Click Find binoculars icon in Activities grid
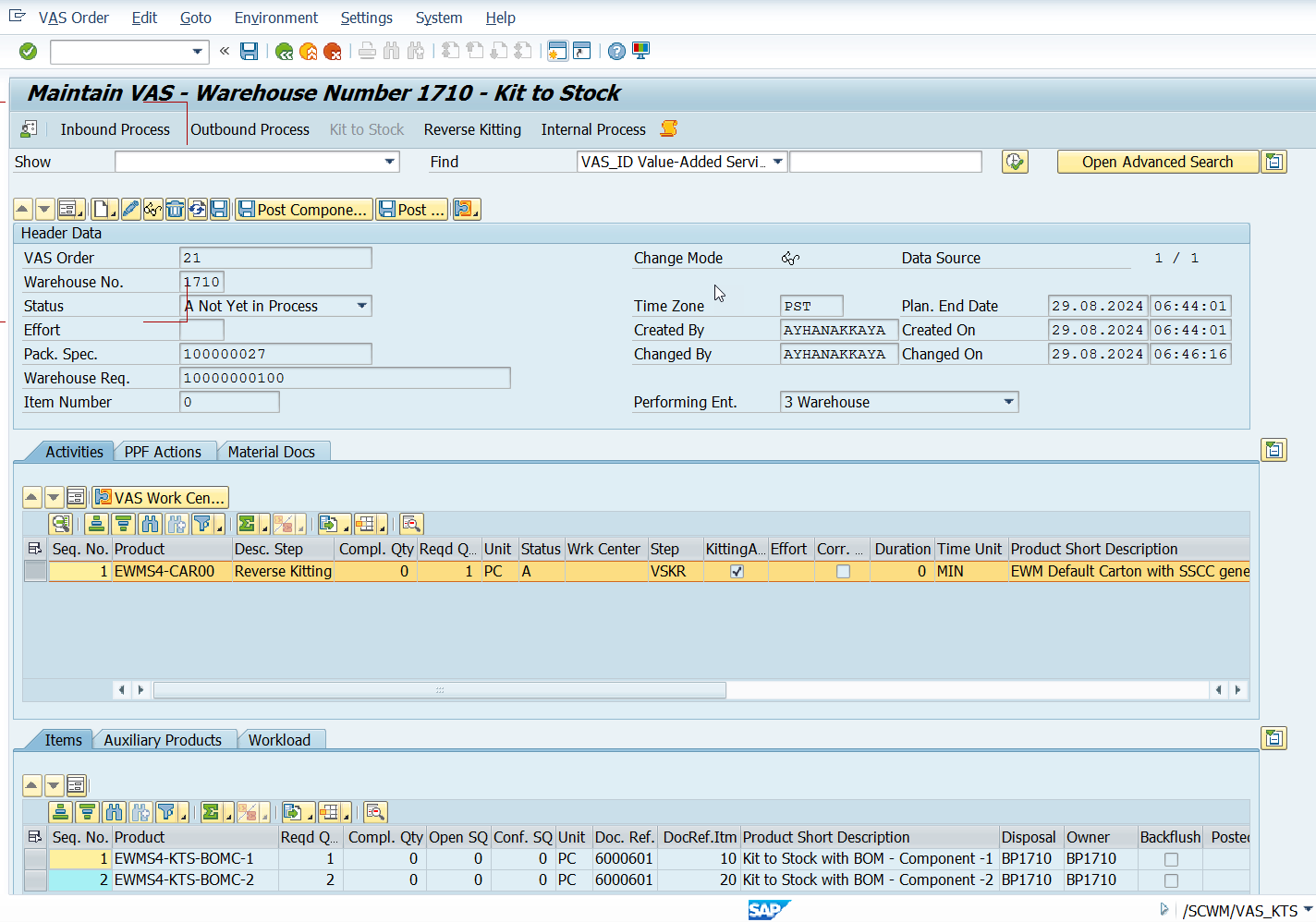The image size is (1316, 922). click(150, 524)
